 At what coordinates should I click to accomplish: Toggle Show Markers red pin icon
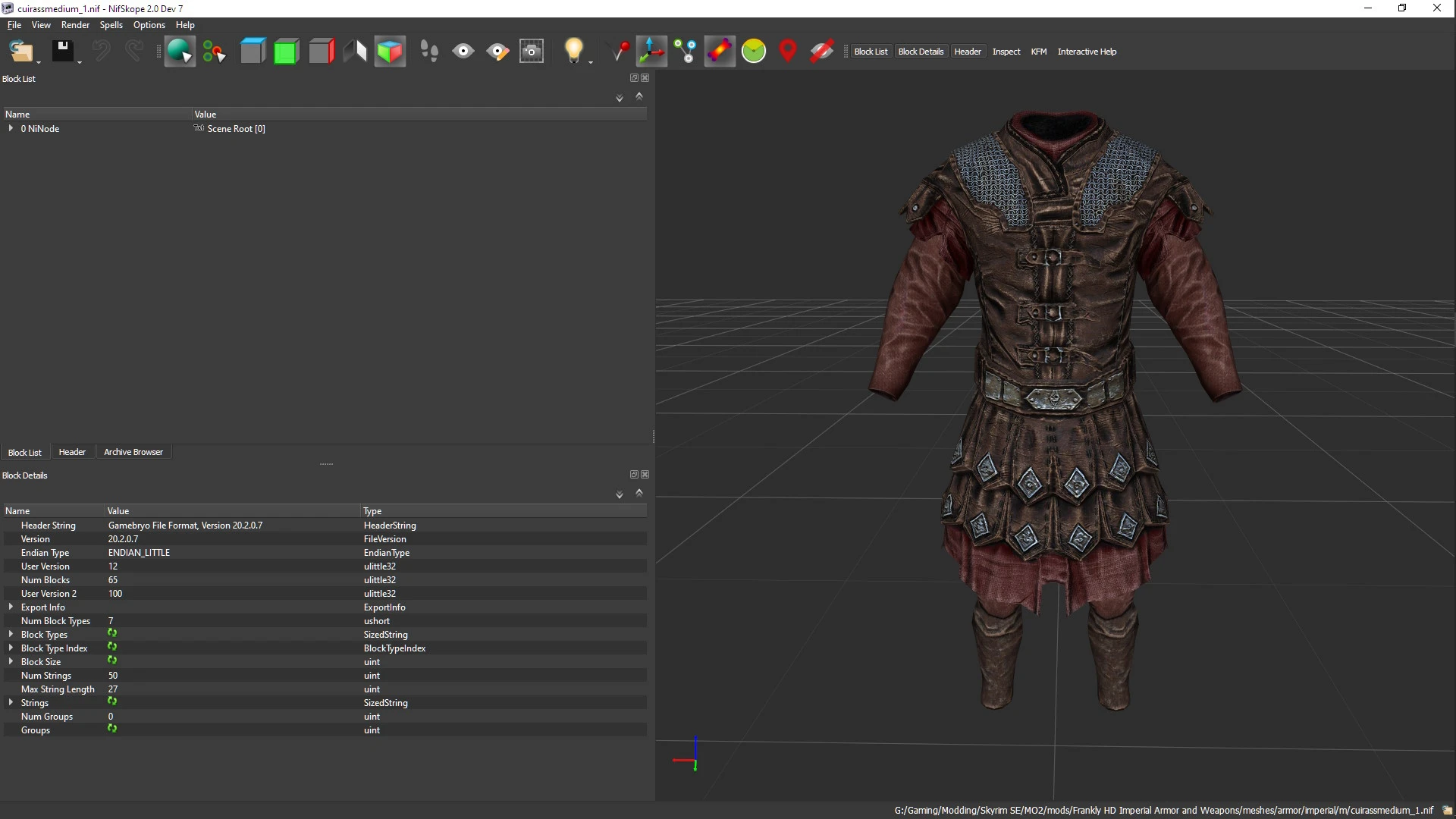(x=788, y=52)
